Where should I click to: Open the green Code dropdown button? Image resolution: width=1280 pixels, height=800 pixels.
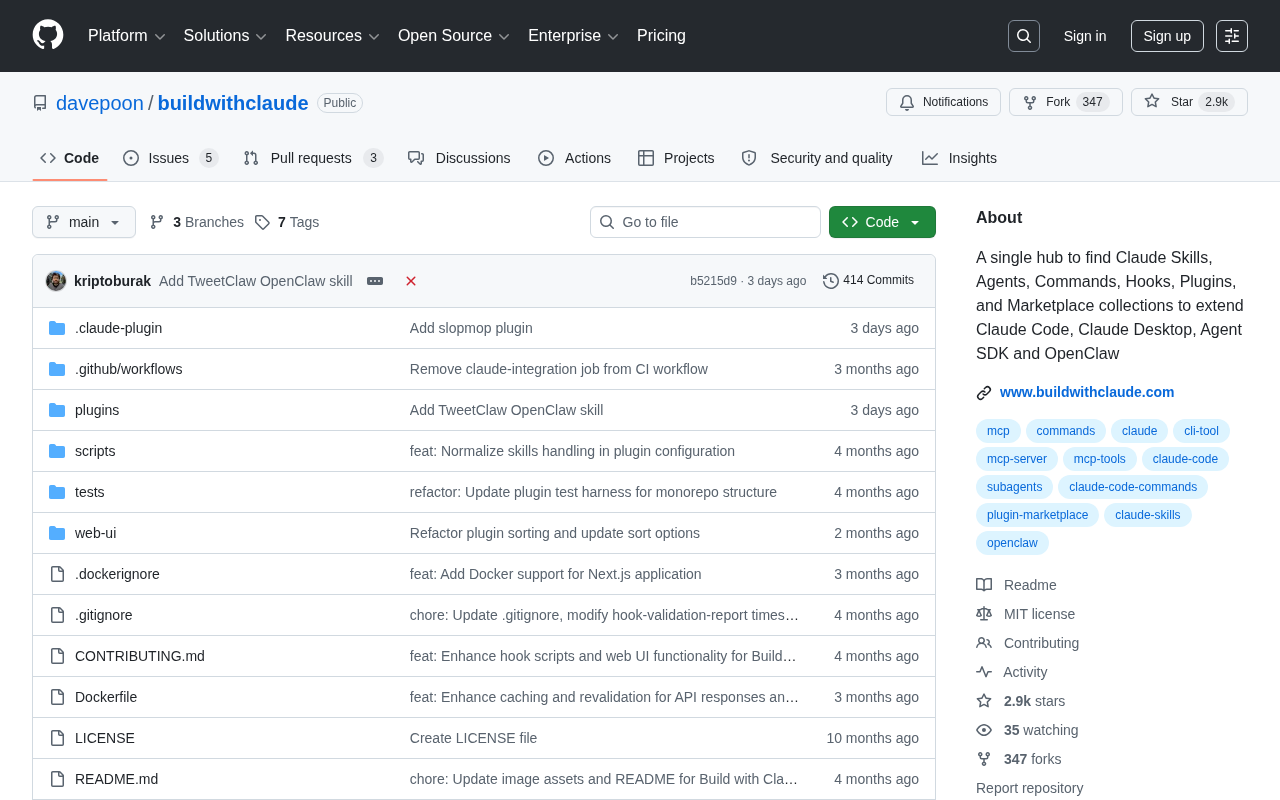882,222
